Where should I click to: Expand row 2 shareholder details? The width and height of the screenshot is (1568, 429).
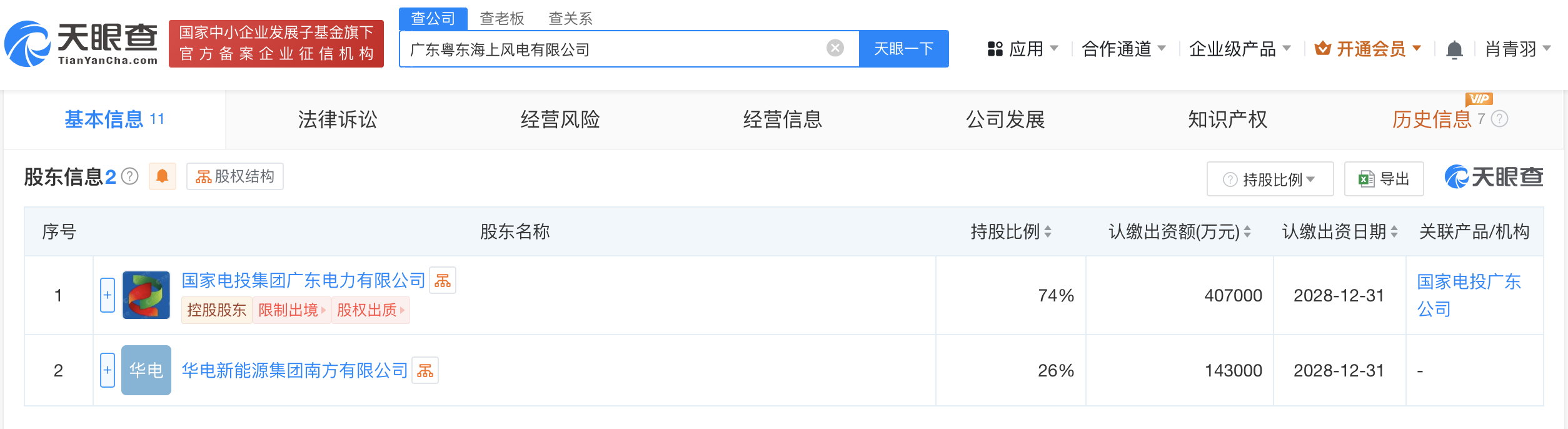108,370
